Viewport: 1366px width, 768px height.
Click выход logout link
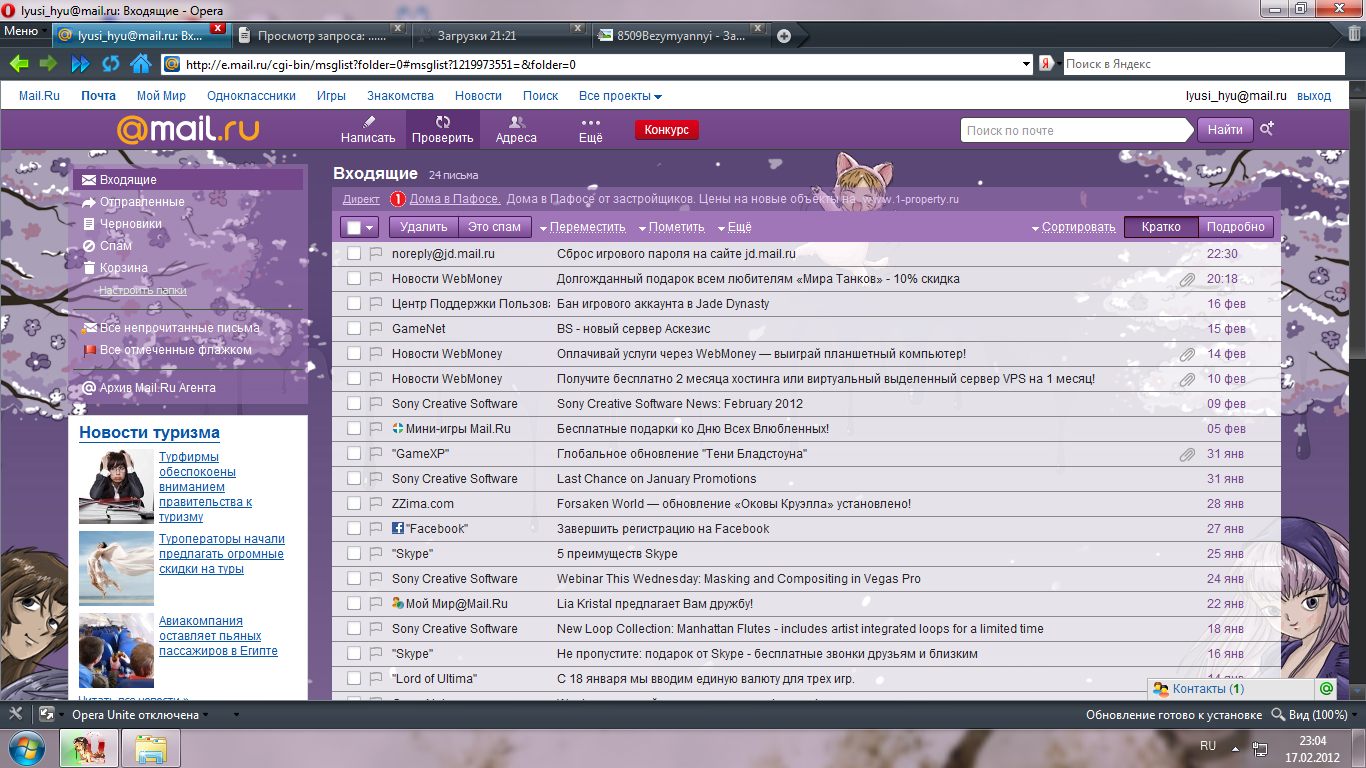(x=1314, y=96)
